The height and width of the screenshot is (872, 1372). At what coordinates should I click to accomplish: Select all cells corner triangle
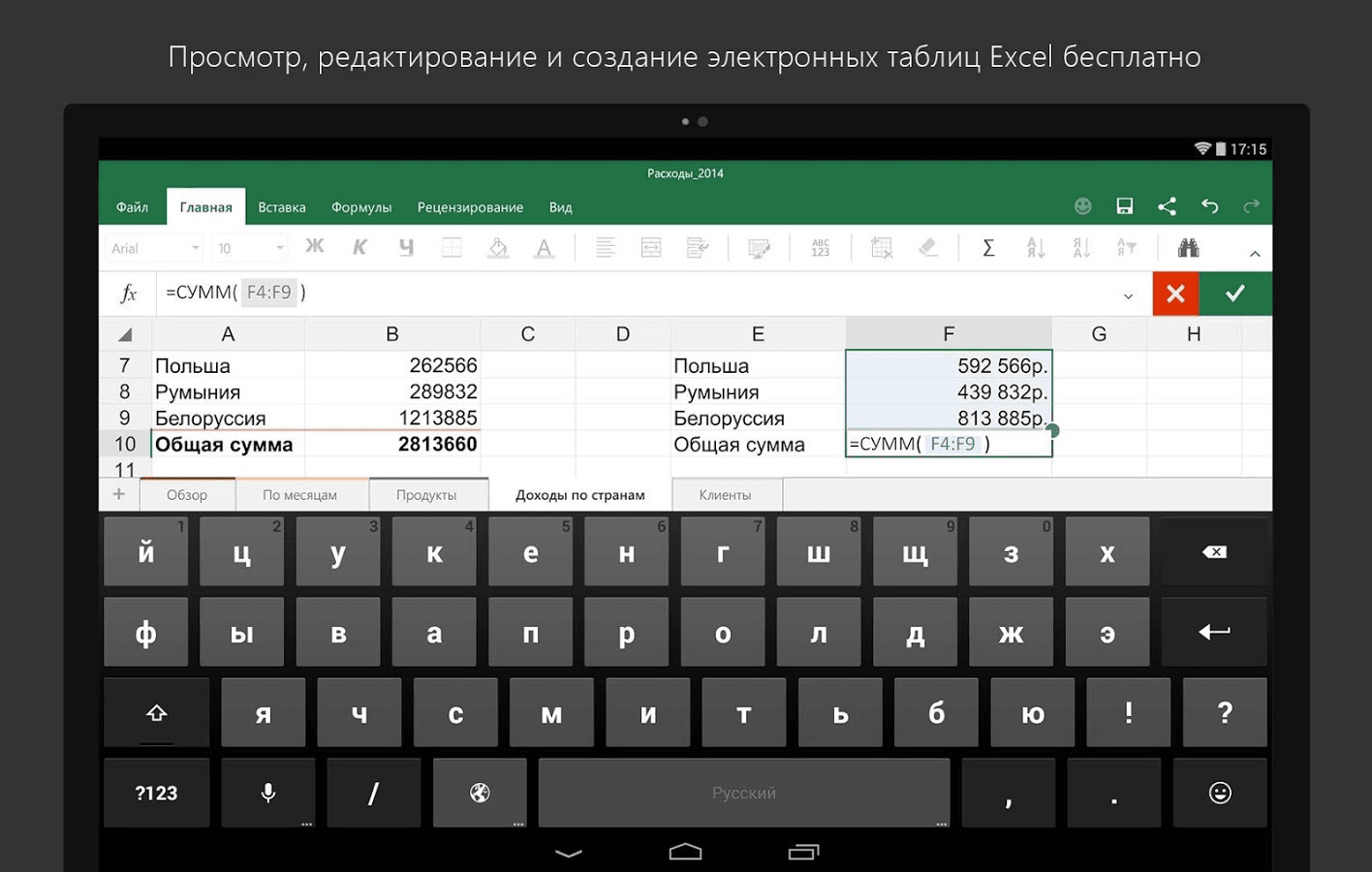coord(125,334)
